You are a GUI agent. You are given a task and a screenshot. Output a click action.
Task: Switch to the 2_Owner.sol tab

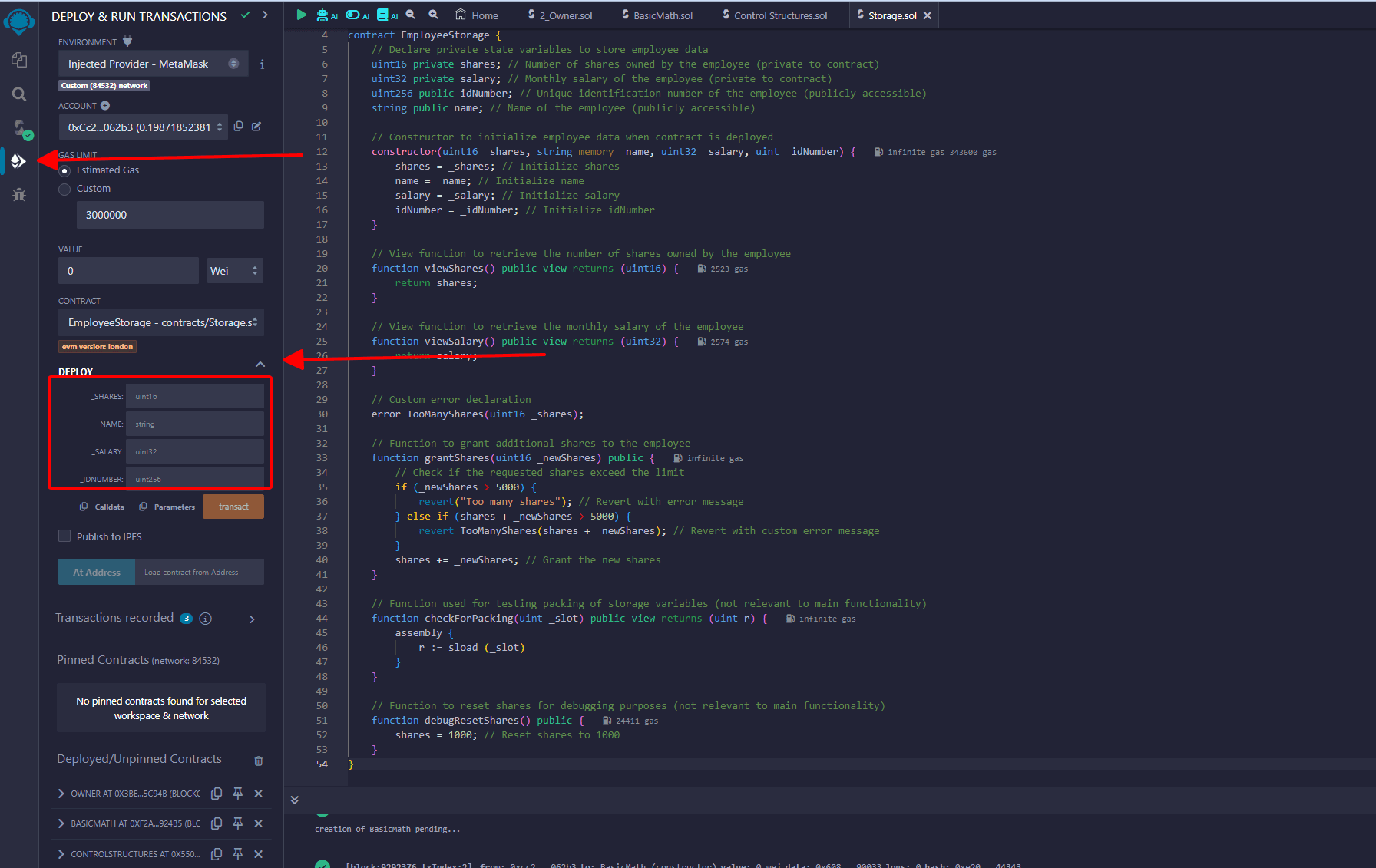coord(561,15)
